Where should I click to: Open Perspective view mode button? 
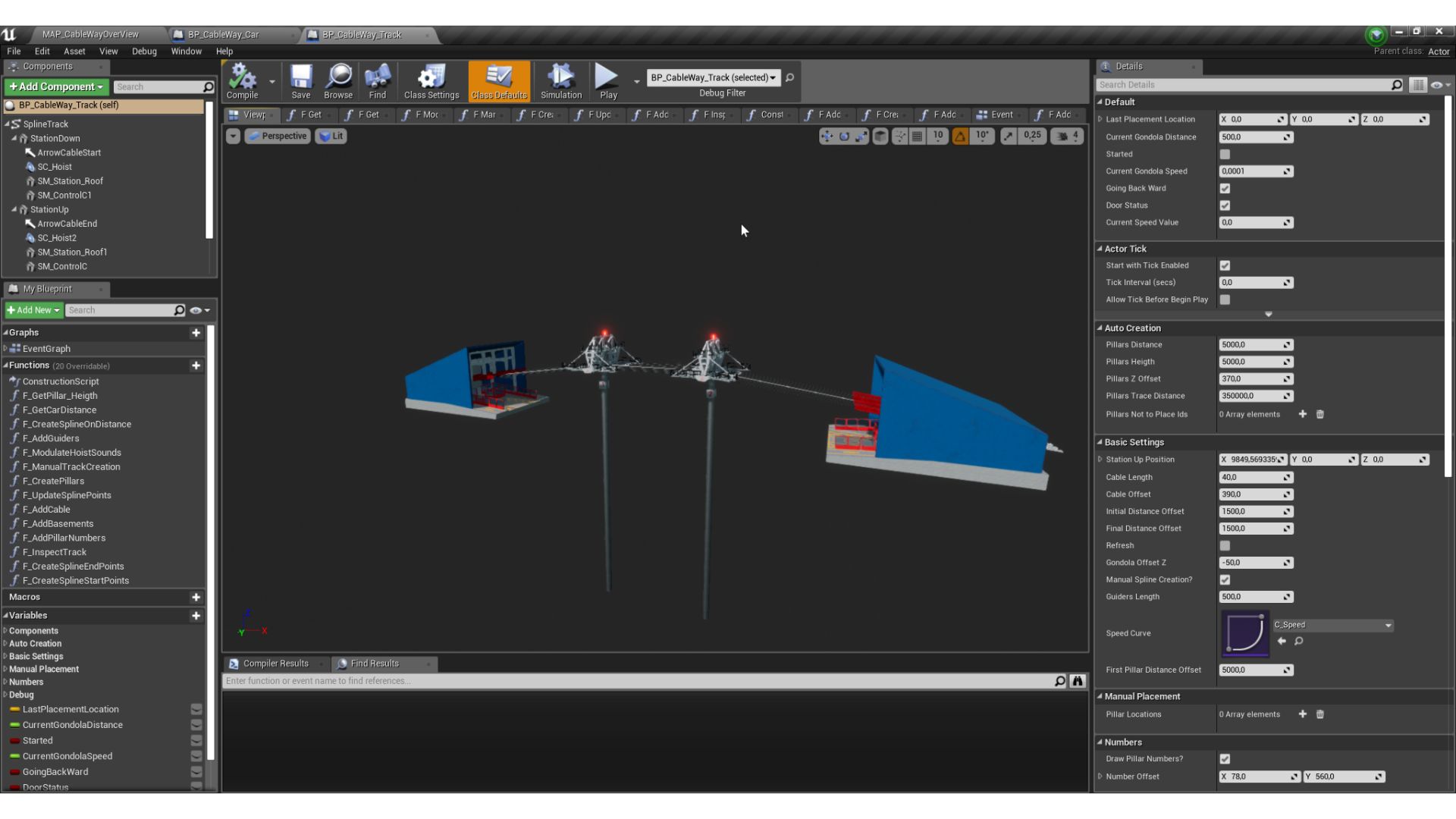coord(278,136)
